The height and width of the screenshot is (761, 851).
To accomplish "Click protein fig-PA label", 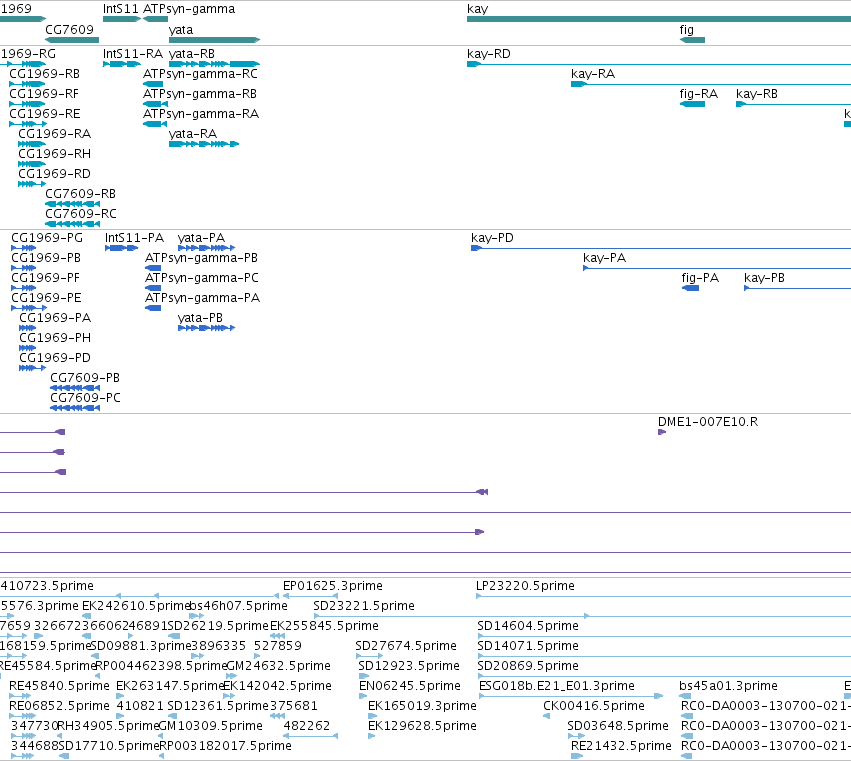I will coord(700,278).
